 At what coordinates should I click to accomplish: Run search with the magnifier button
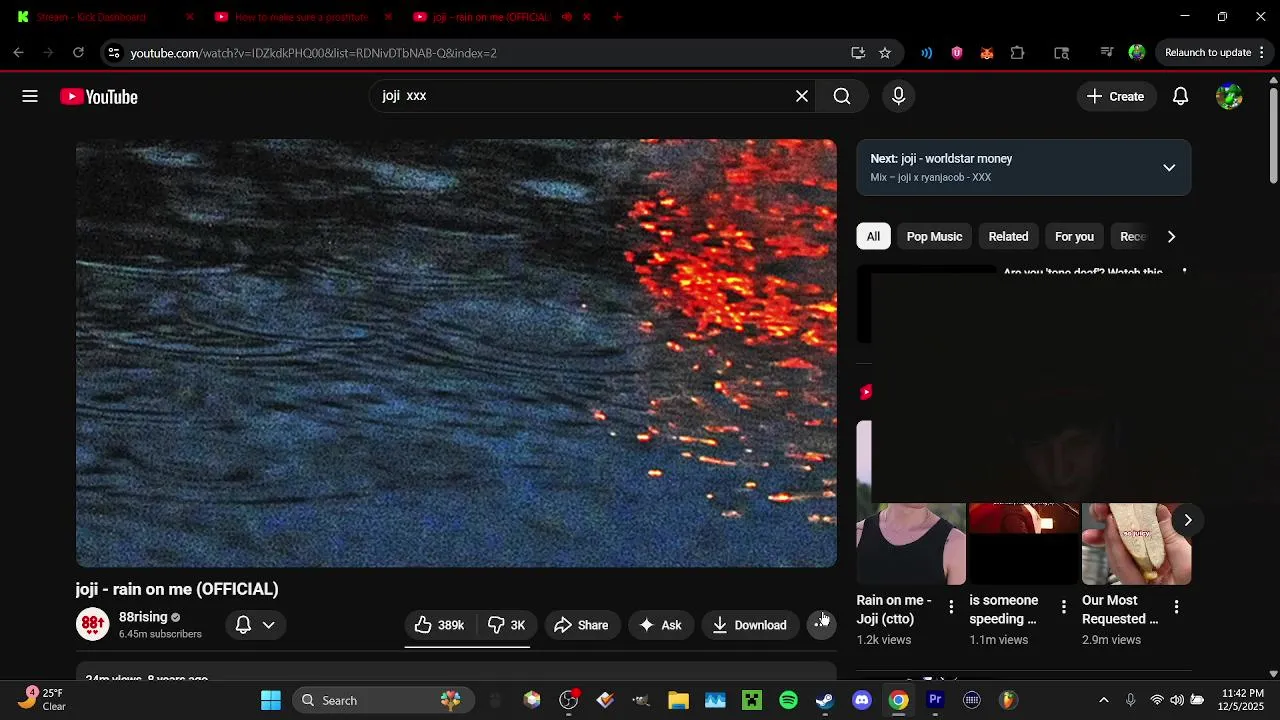pos(842,96)
